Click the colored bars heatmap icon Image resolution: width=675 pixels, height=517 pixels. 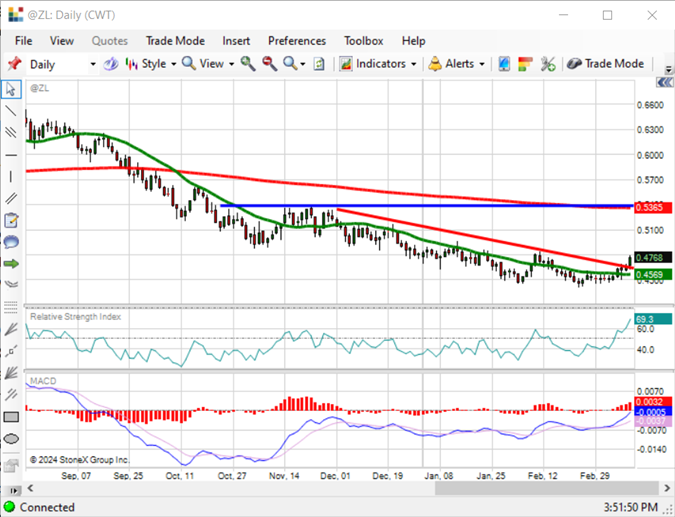pyautogui.click(x=526, y=64)
